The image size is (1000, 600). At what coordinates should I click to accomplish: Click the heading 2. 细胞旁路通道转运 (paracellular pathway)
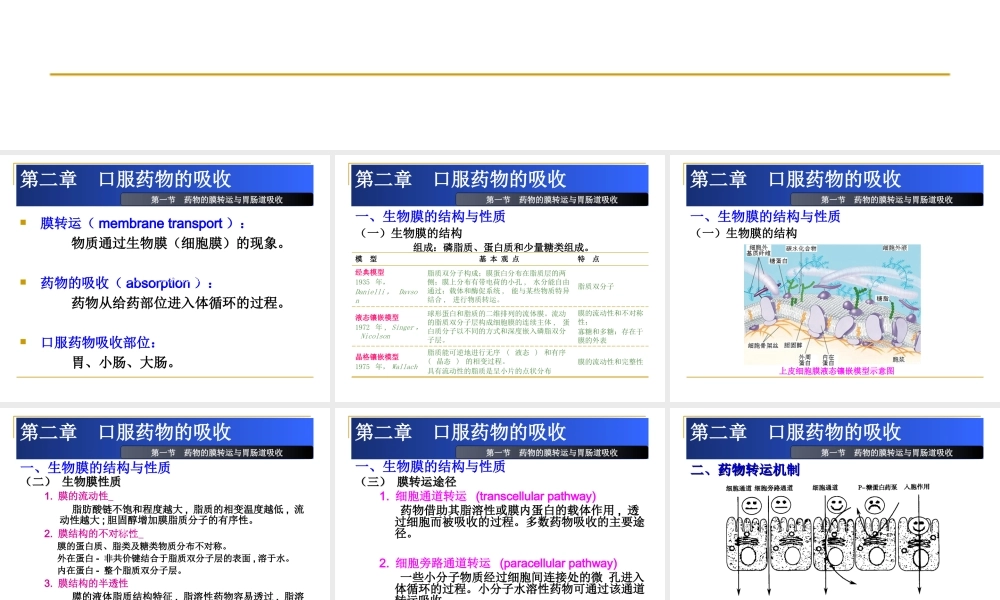click(x=498, y=563)
